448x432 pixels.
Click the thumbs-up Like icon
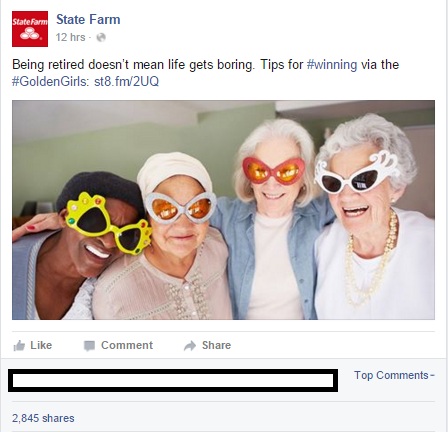point(19,345)
